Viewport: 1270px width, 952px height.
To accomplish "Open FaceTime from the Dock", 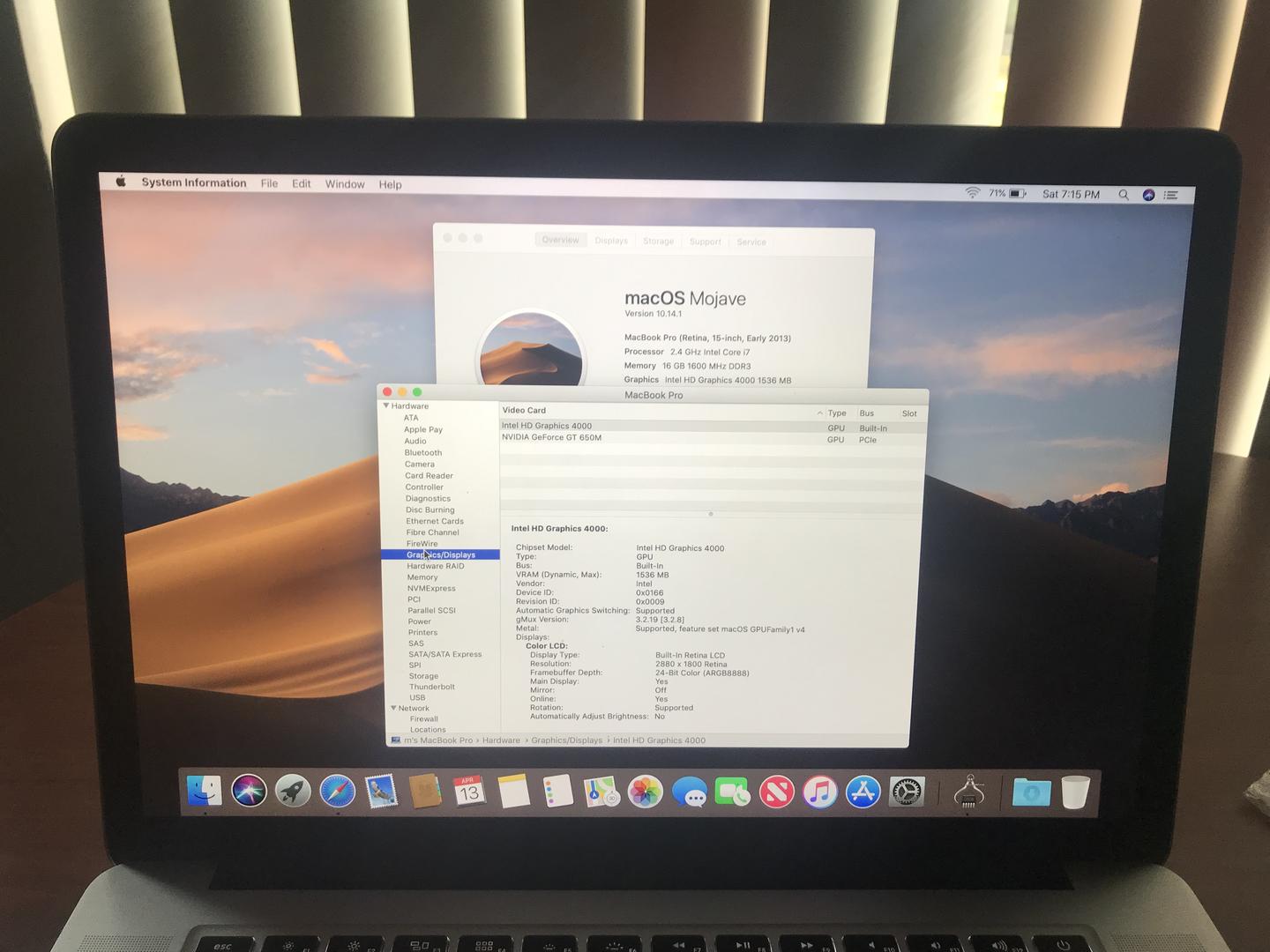I will 732,792.
